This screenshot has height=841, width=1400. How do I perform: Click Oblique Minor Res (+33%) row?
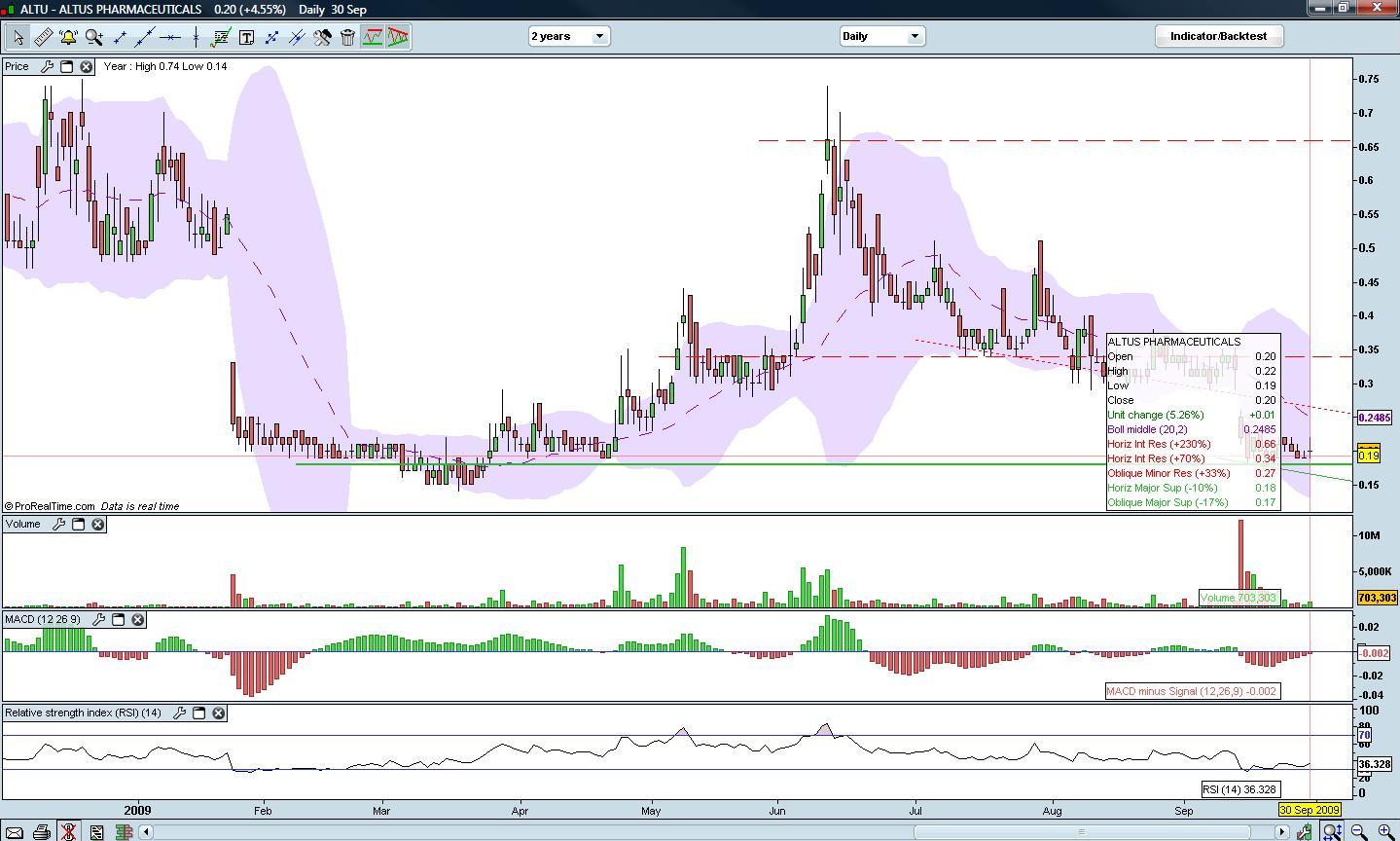point(1192,473)
